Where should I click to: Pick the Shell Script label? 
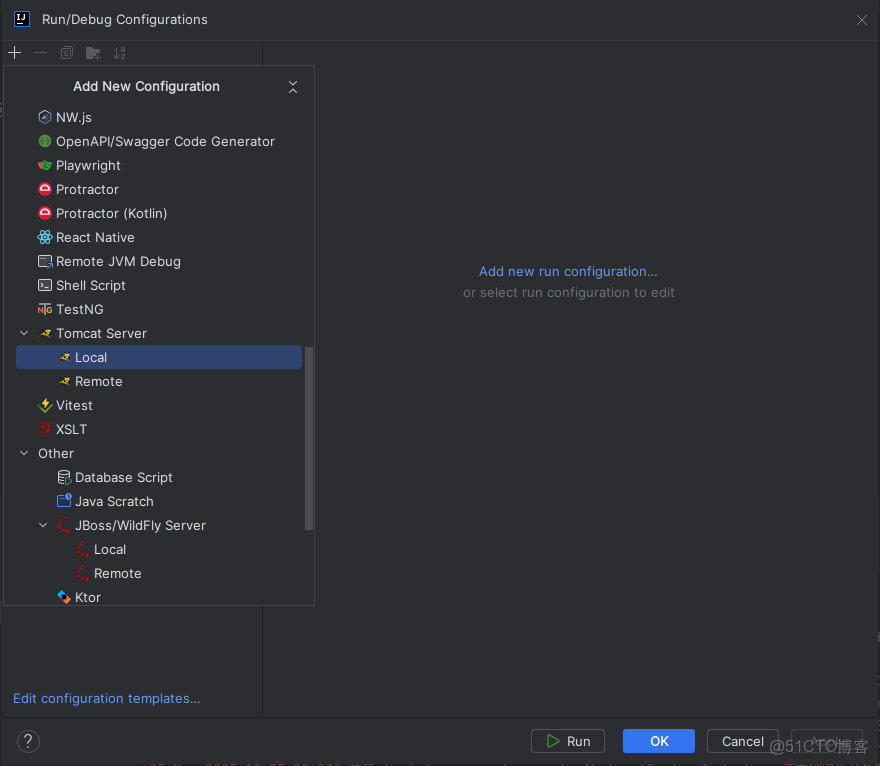90,286
